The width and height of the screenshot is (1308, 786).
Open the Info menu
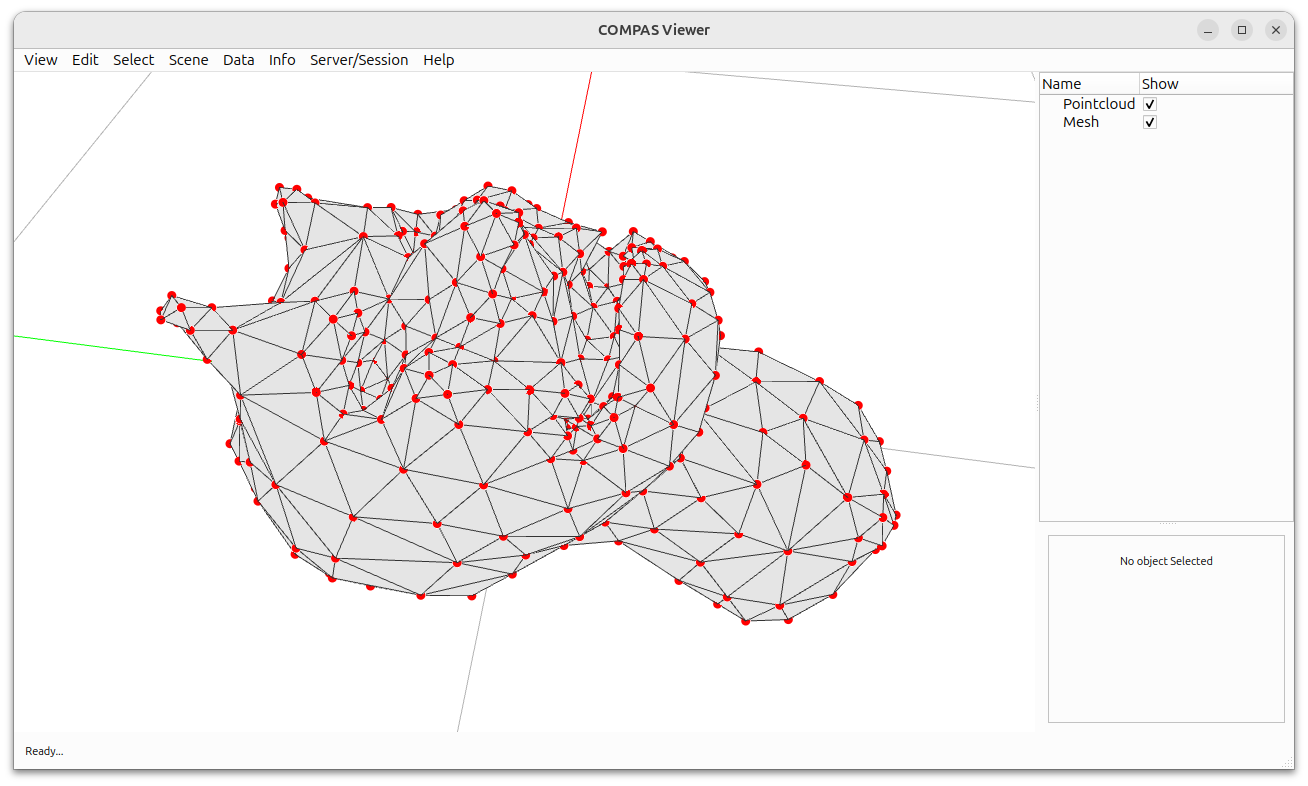click(281, 60)
